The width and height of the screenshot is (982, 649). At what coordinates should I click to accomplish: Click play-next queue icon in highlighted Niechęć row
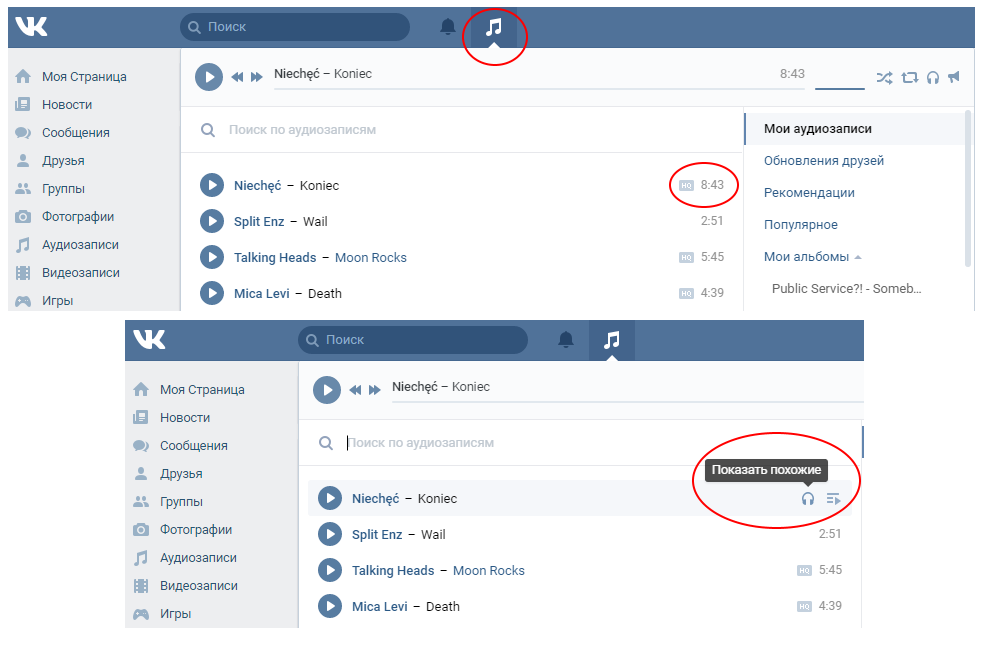point(833,499)
